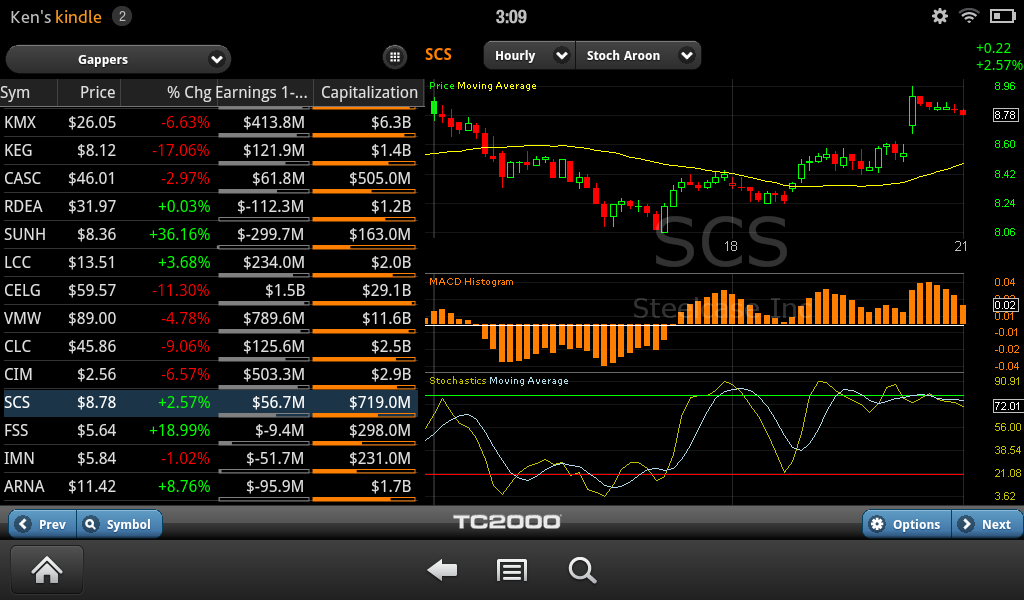Image resolution: width=1024 pixels, height=600 pixels.
Task: Expand the Hourly timeframe dropdown
Action: pyautogui.click(x=529, y=55)
